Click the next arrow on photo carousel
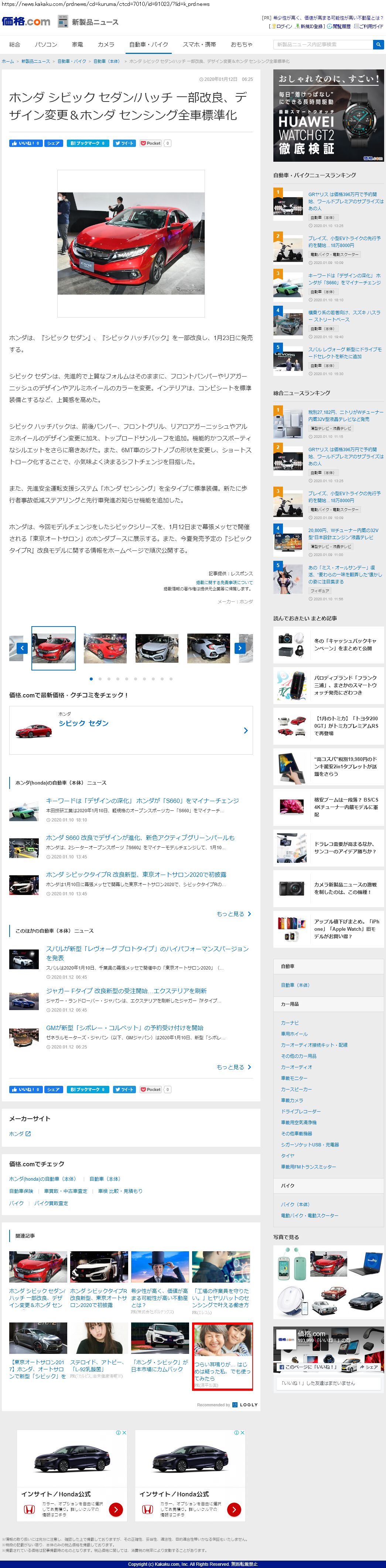 [240, 648]
